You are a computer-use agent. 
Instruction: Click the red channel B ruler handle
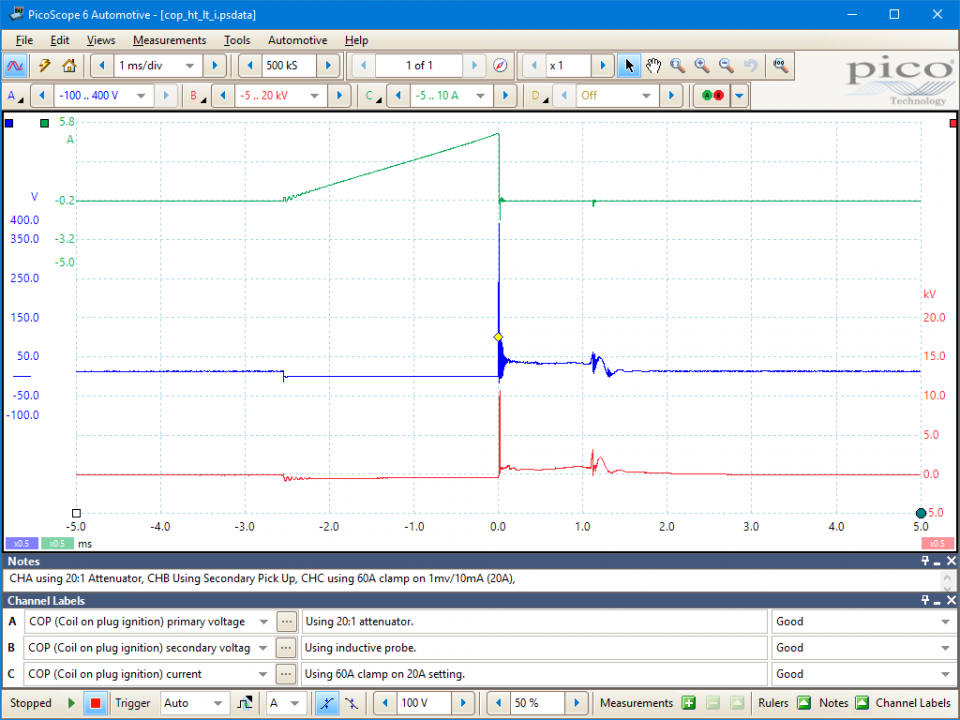953,124
